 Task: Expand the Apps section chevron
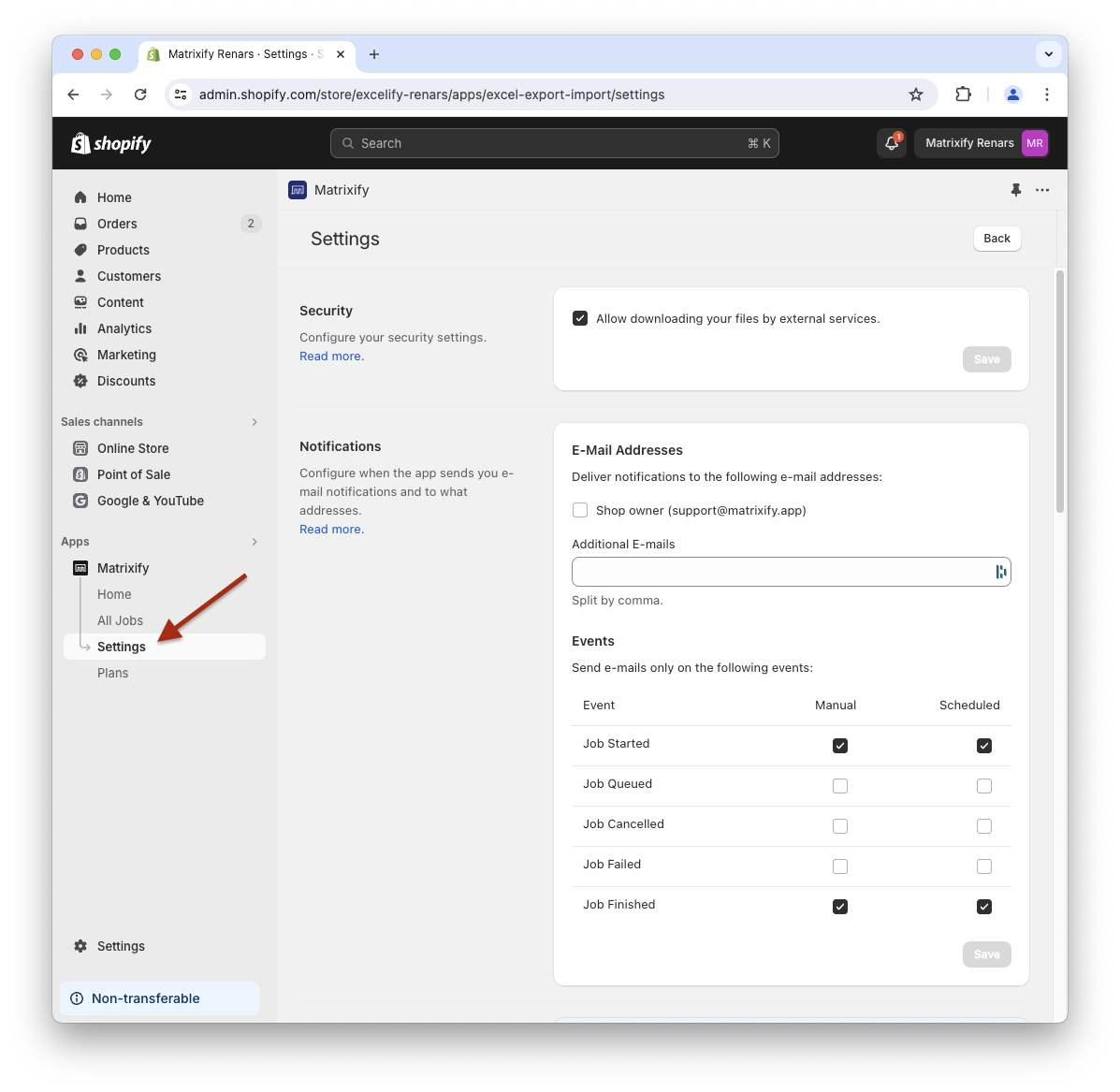point(255,542)
